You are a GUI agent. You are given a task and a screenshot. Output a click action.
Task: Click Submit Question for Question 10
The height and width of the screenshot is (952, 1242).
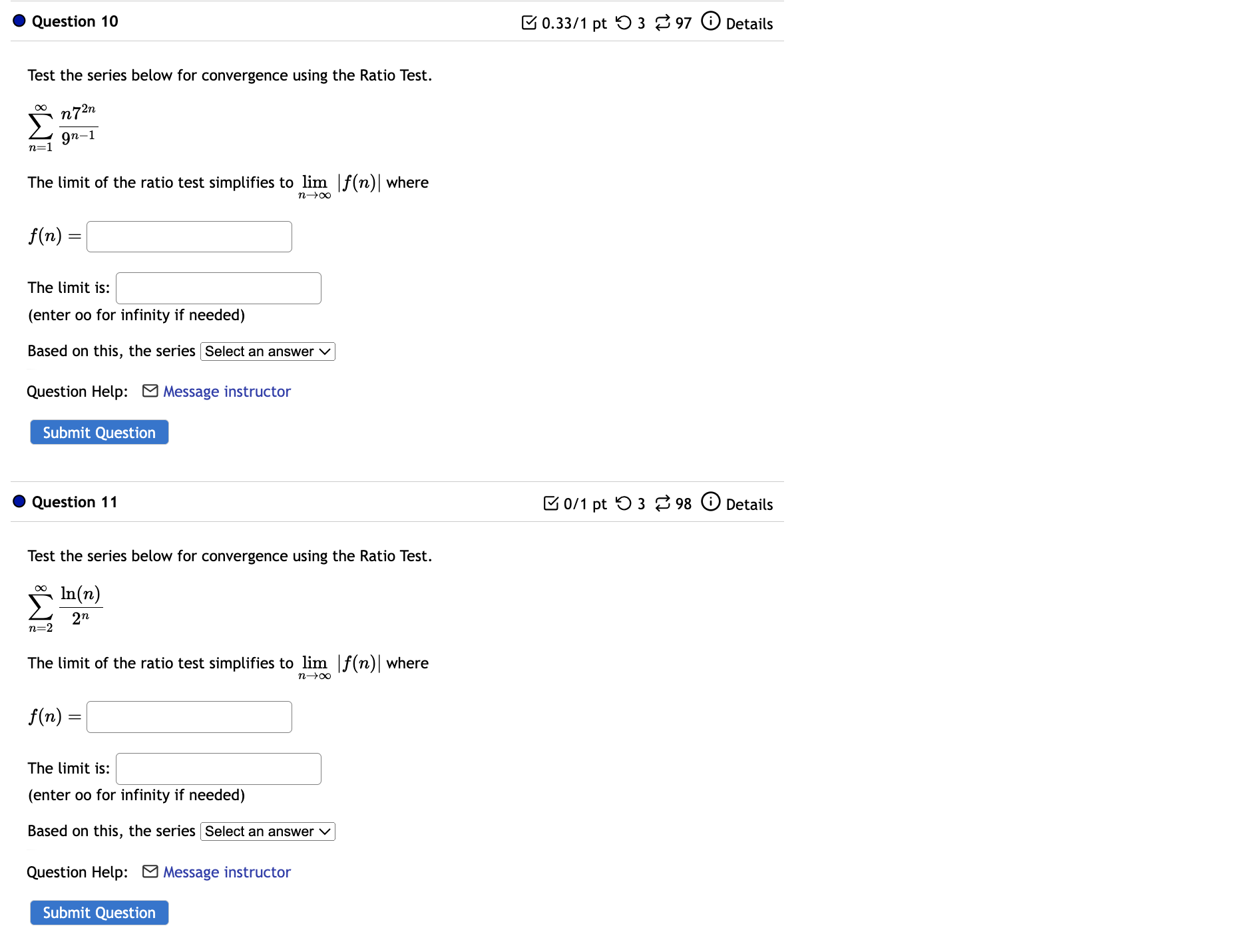(99, 432)
